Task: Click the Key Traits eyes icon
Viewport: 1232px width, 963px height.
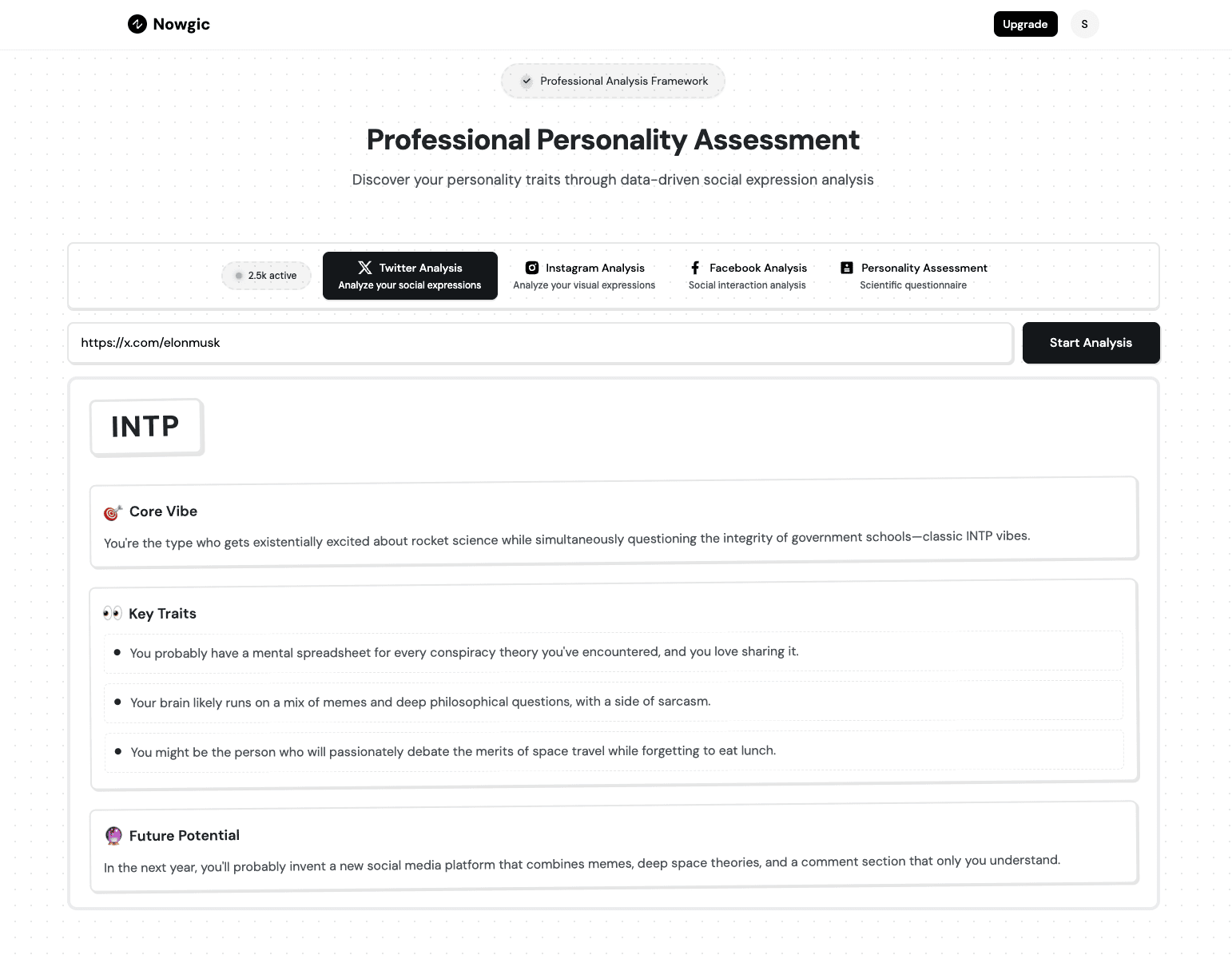Action: [x=113, y=614]
